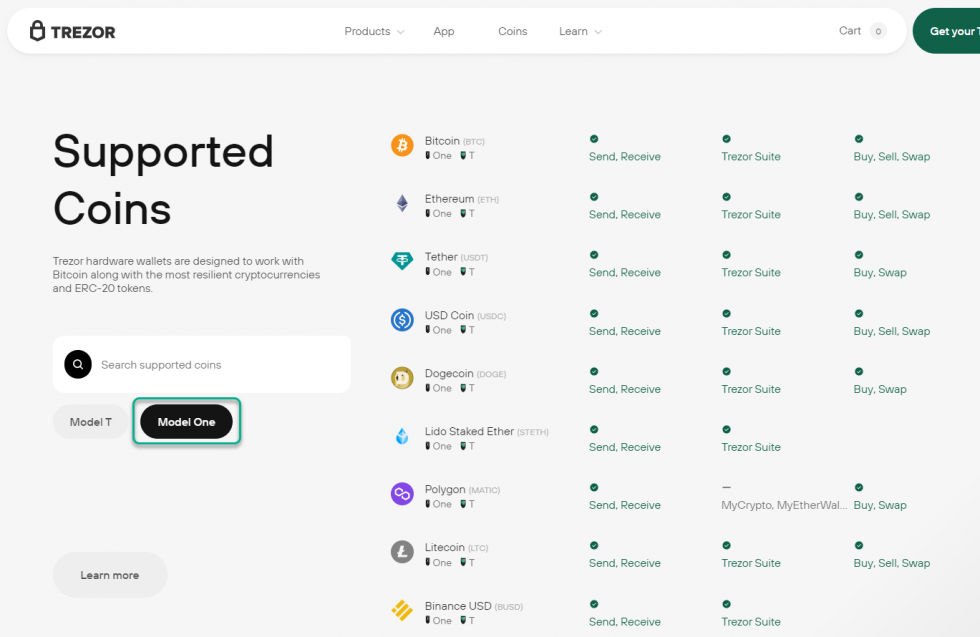Click Send, Receive text for Binance USD

(x=624, y=622)
